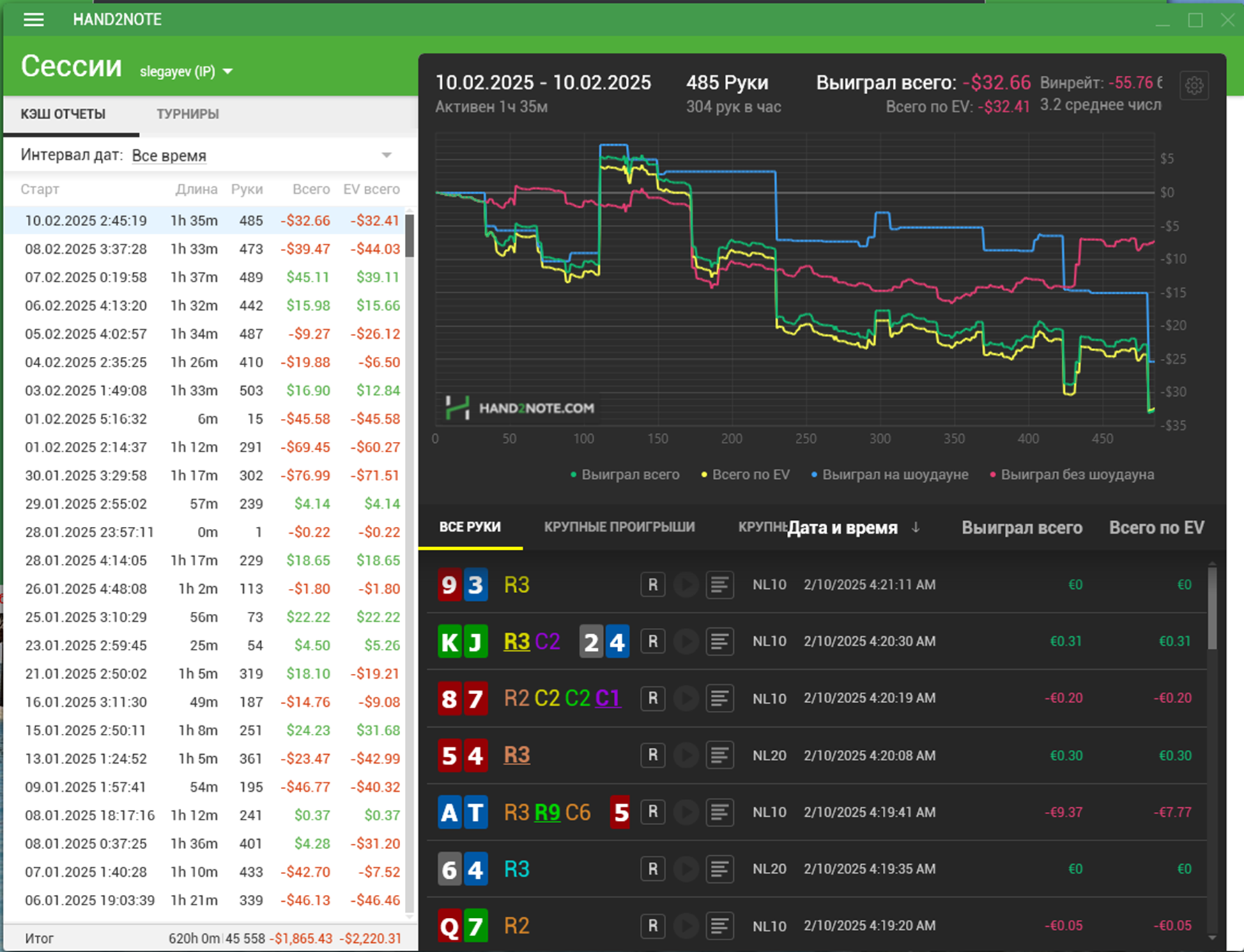
Task: Select session 04.02.2025 2:35:25
Action: [x=204, y=362]
